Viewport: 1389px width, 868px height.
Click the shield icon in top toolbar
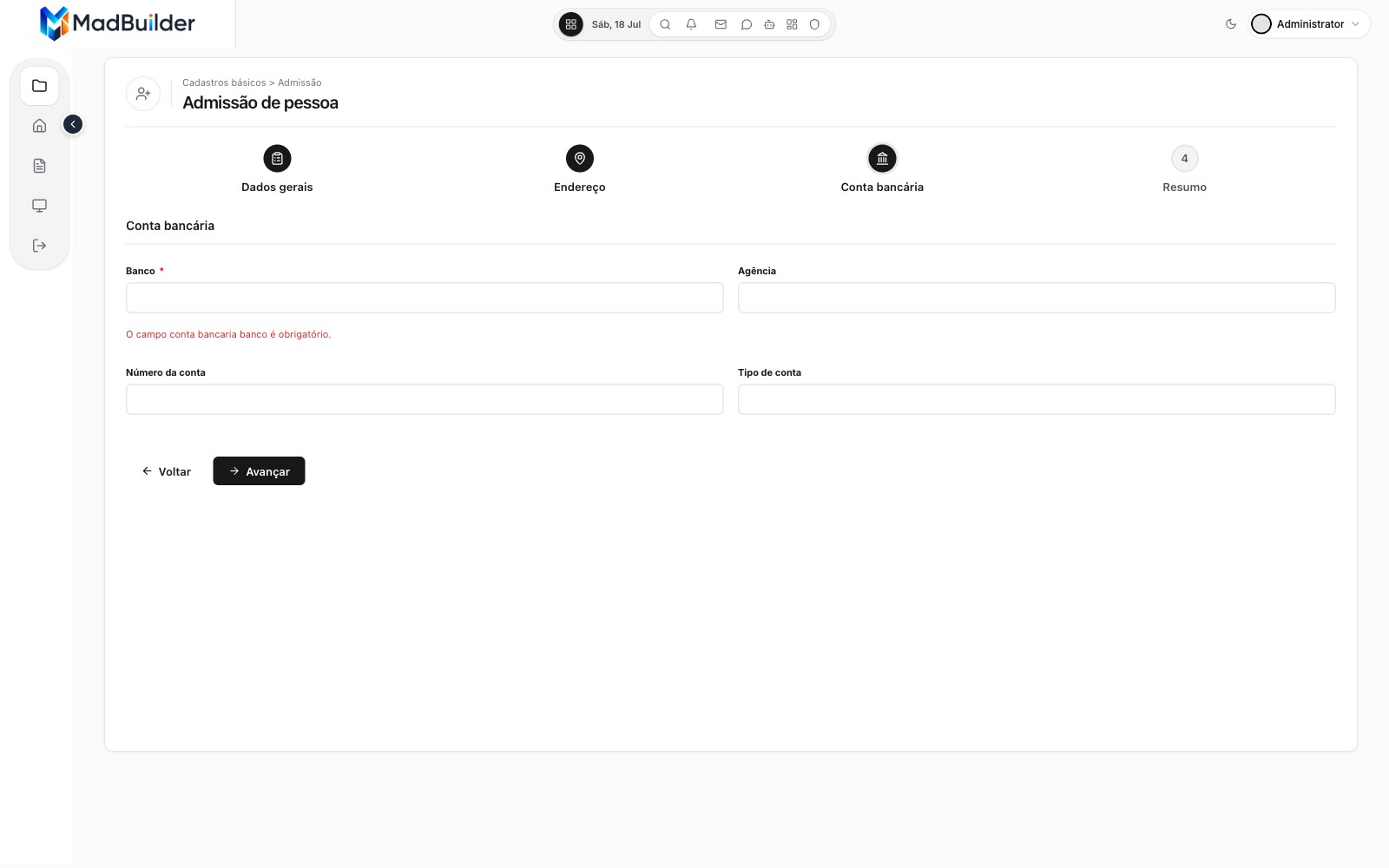click(x=814, y=24)
